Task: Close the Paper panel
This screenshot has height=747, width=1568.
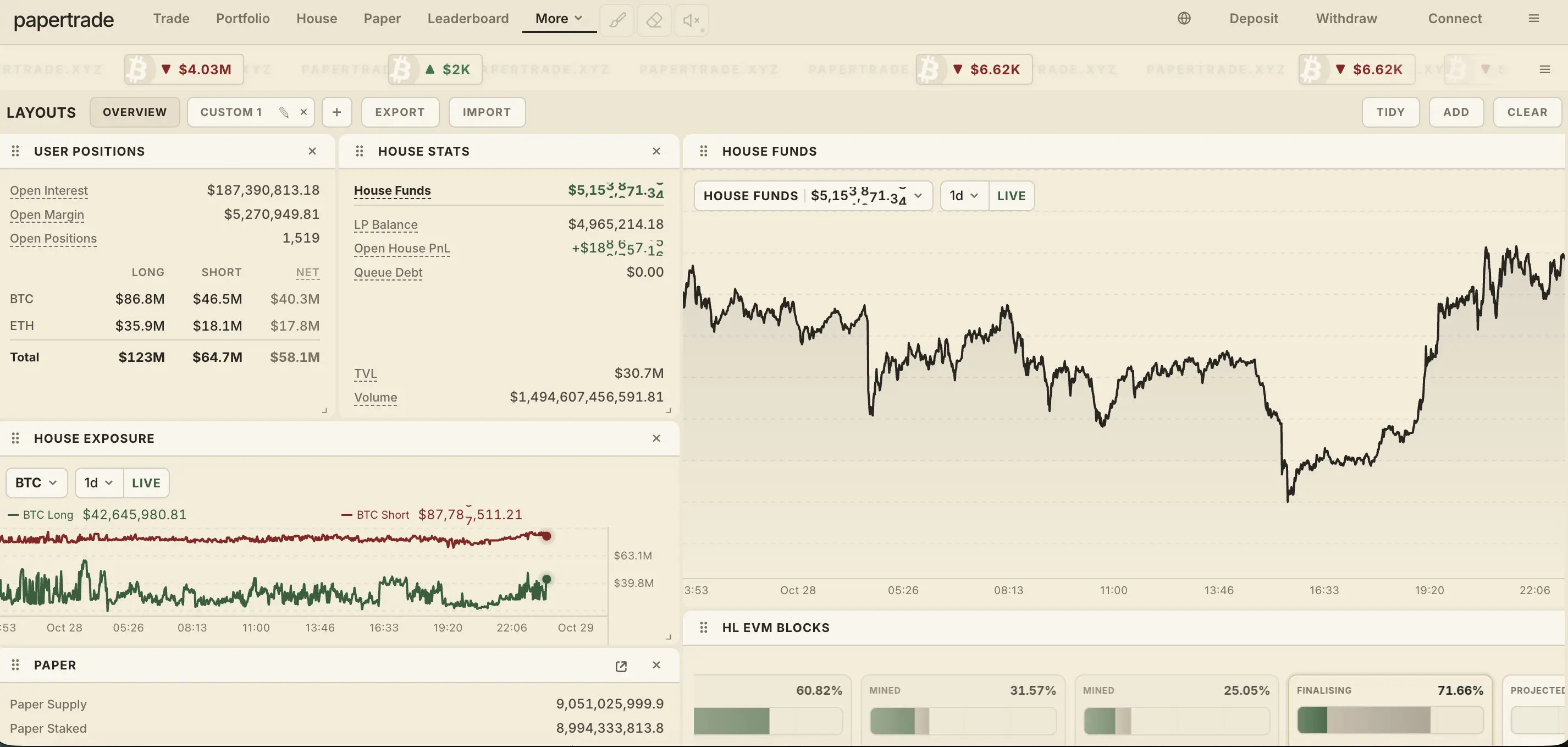Action: pos(656,665)
